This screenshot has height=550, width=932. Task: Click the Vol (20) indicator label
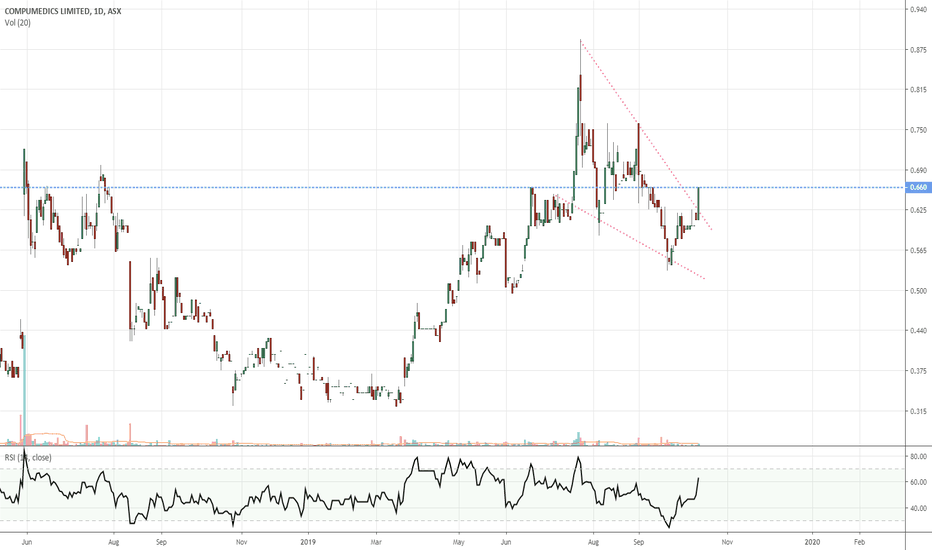tap(18, 23)
